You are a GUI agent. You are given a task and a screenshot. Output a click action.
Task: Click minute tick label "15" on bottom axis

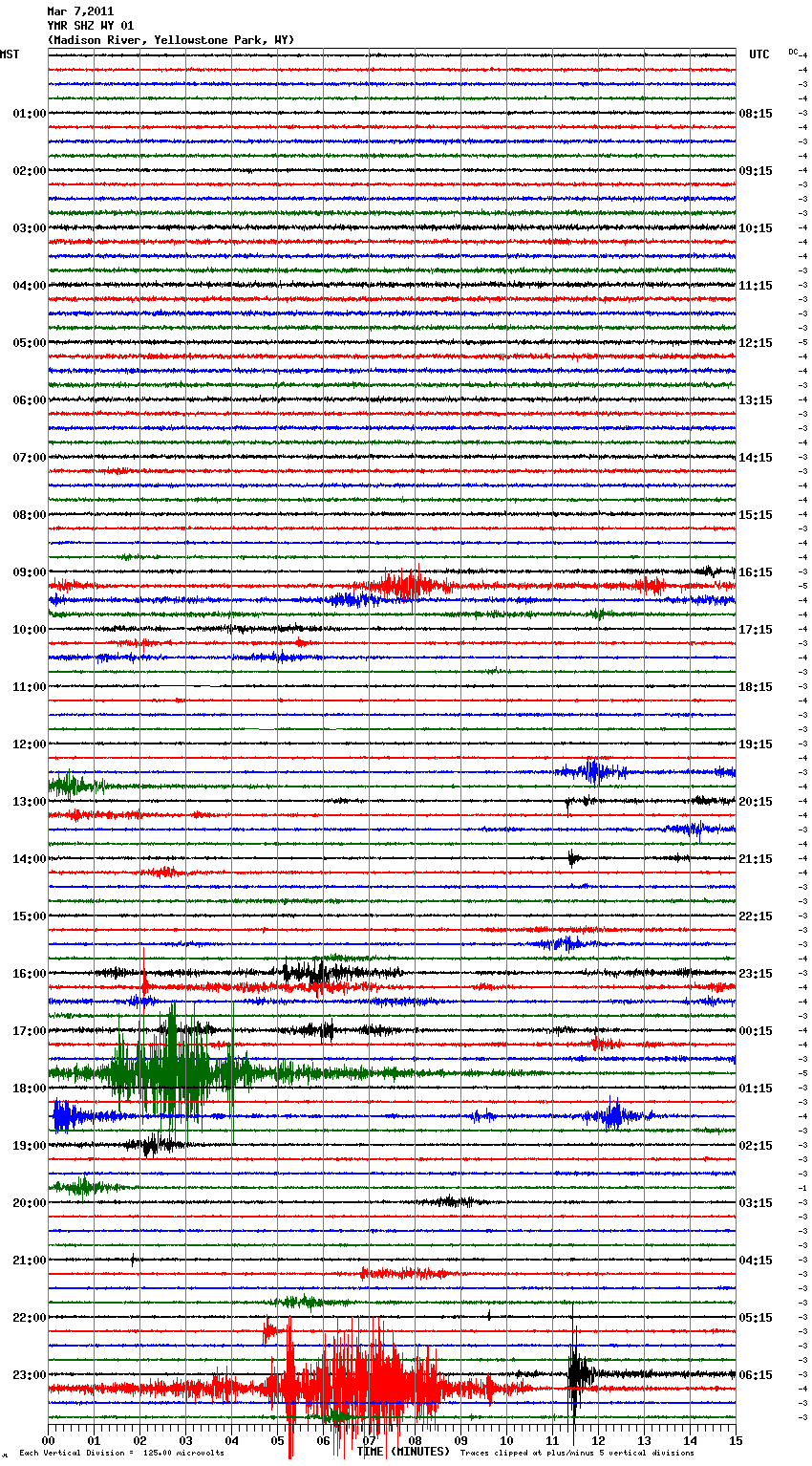point(736,1441)
